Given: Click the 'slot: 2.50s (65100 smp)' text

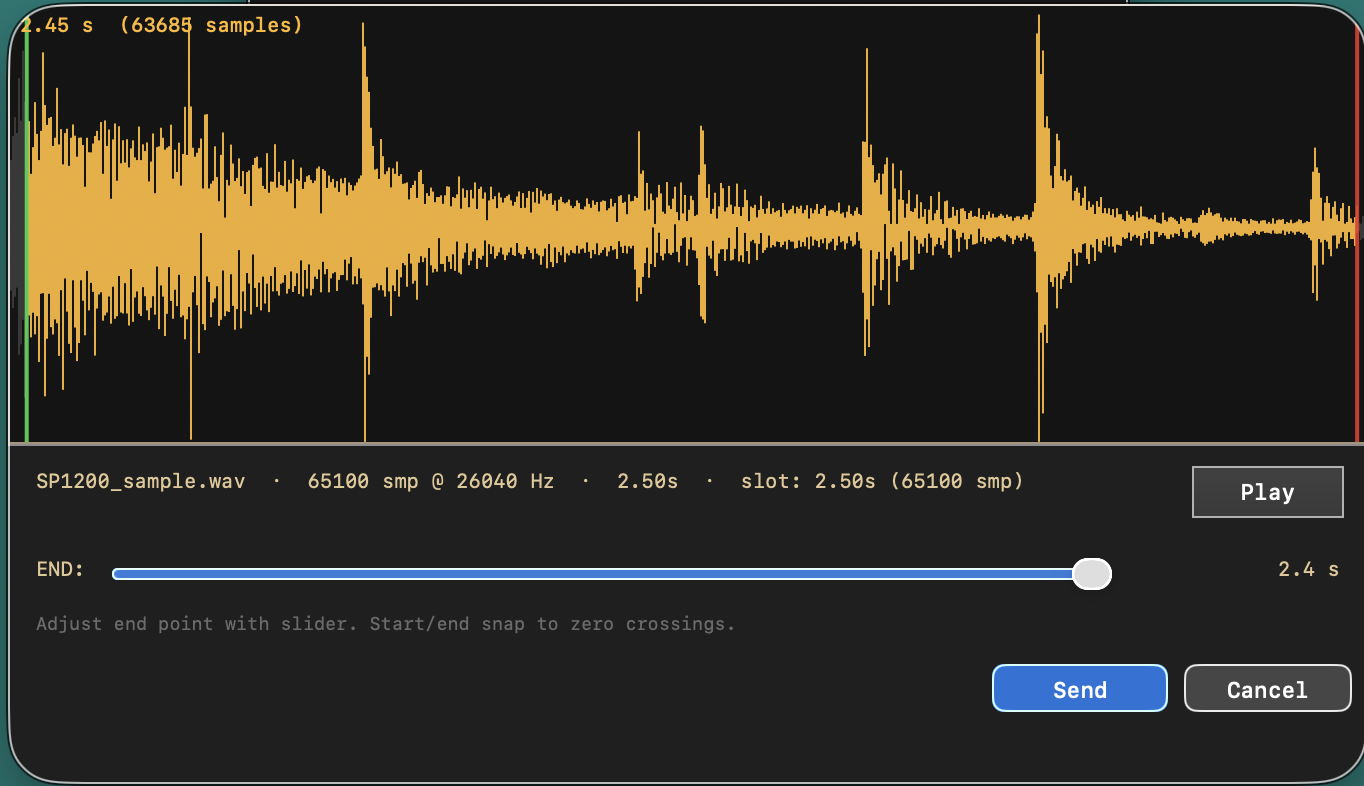Looking at the screenshot, I should click(882, 481).
